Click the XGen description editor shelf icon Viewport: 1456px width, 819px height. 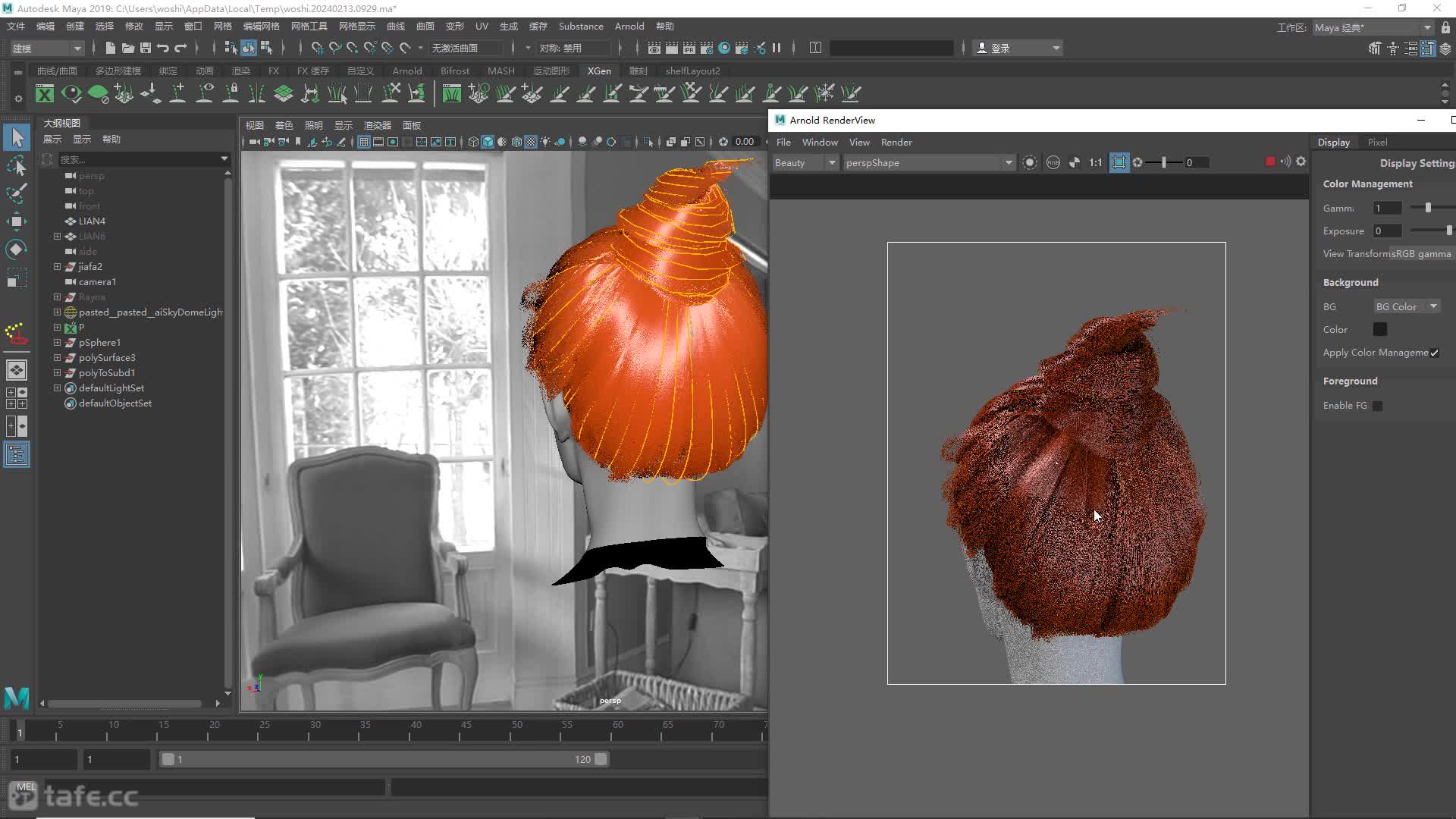(x=45, y=93)
